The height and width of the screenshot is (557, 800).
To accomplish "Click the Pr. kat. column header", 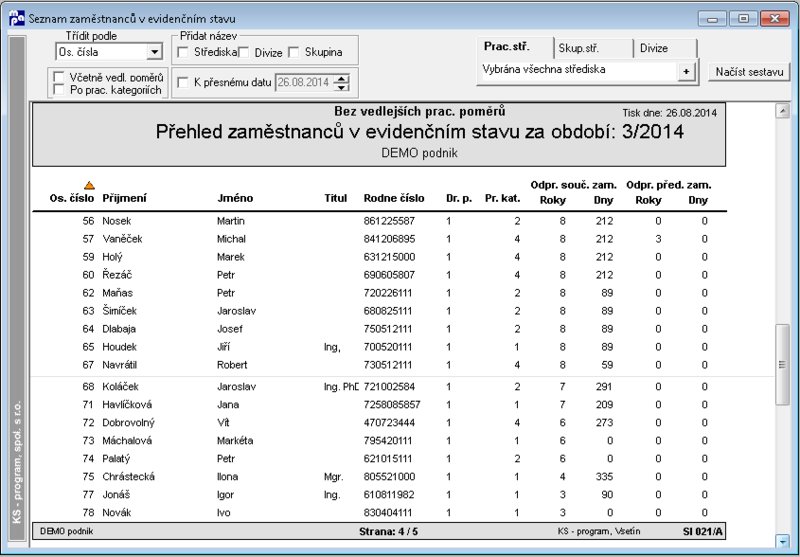I will 503,198.
